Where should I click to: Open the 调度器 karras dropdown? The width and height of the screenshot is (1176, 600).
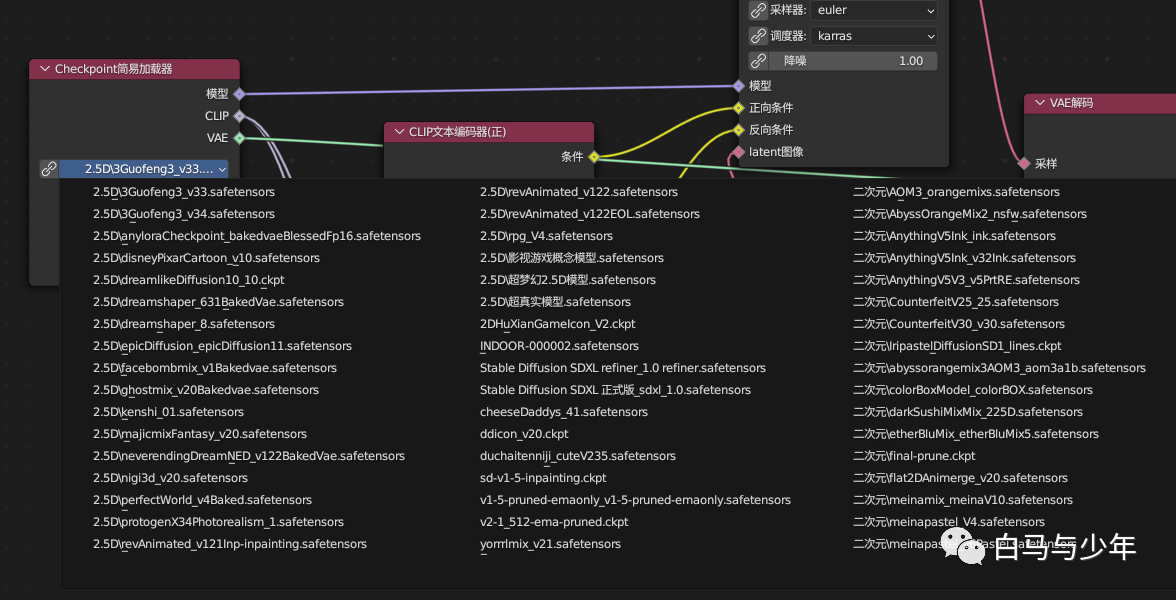[x=874, y=35]
